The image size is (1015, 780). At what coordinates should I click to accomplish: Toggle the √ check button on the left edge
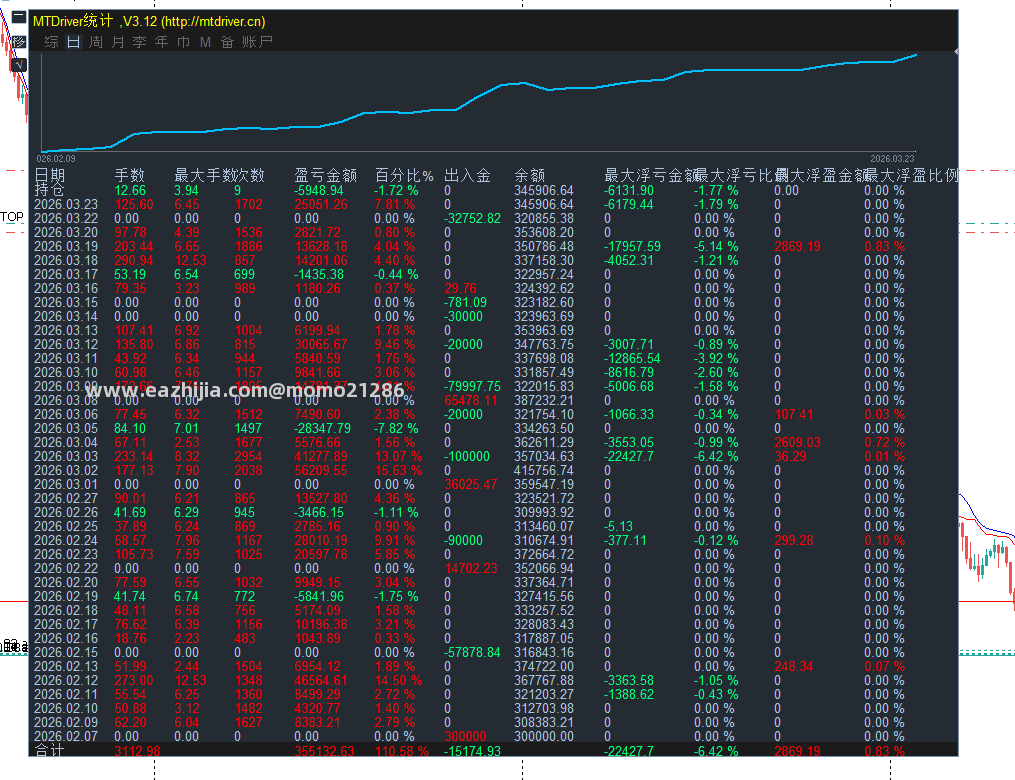[19, 65]
